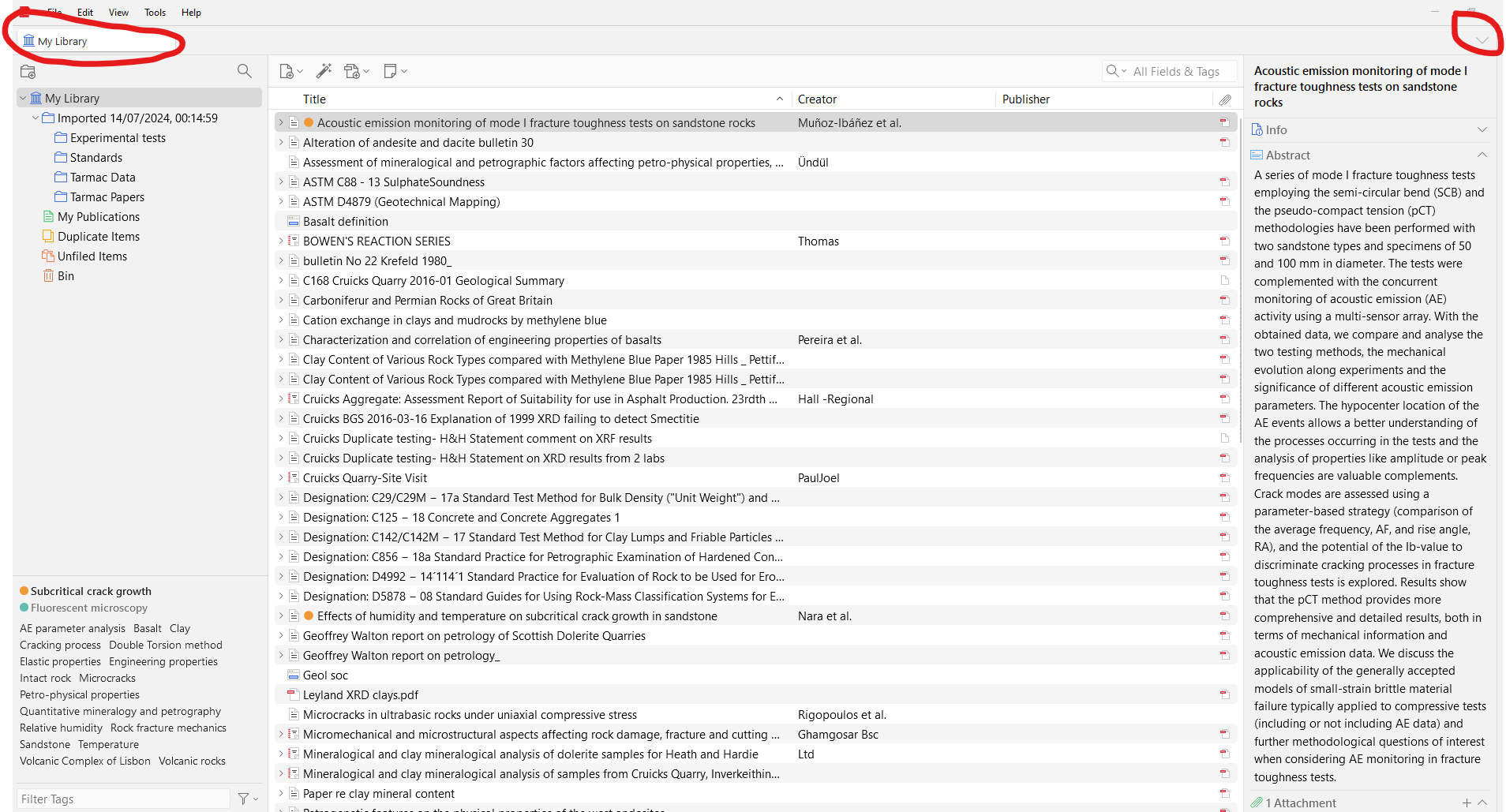
Task: Open the Help menu
Action: click(191, 13)
